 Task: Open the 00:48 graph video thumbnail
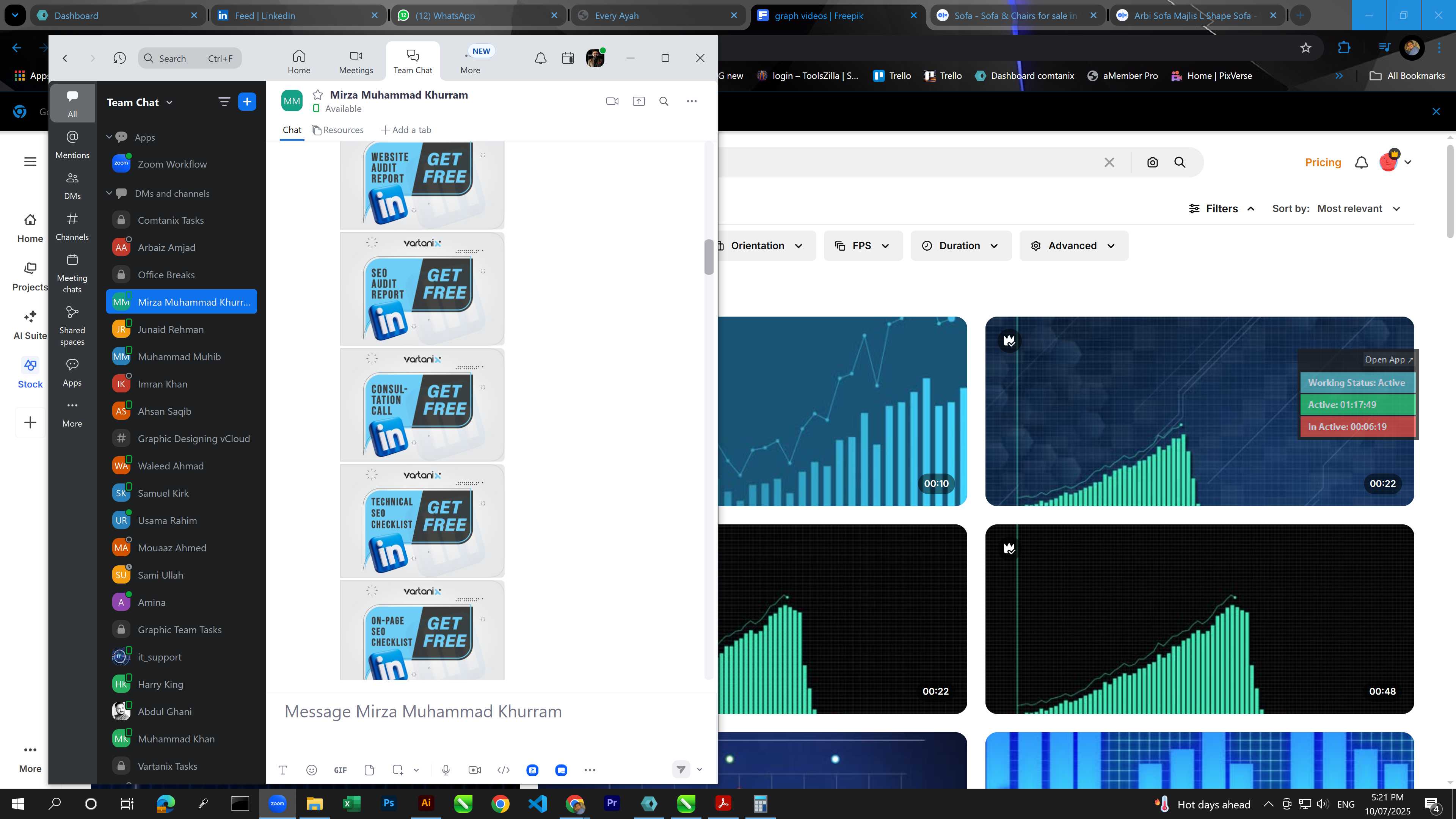coord(1199,619)
